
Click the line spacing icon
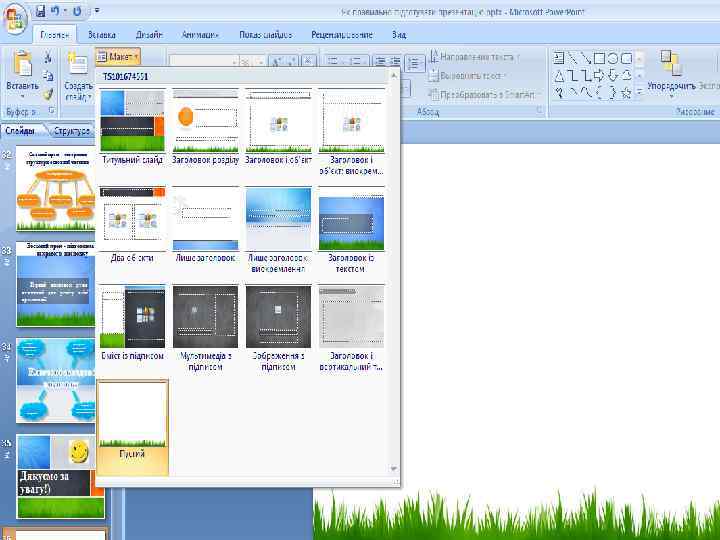coord(415,63)
